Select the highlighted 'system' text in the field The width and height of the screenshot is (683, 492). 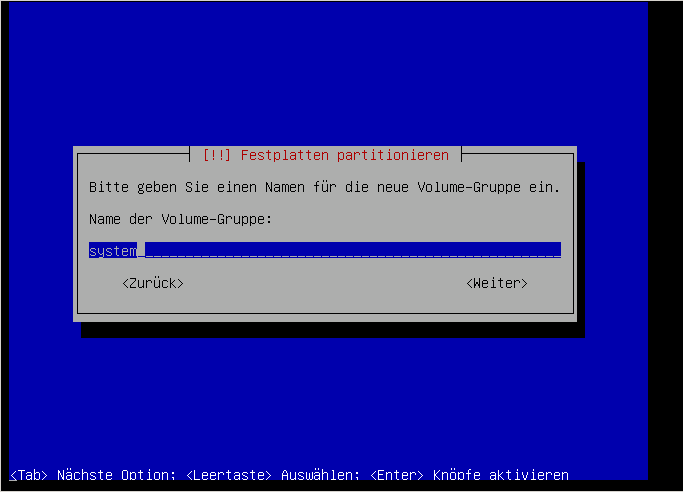[113, 250]
